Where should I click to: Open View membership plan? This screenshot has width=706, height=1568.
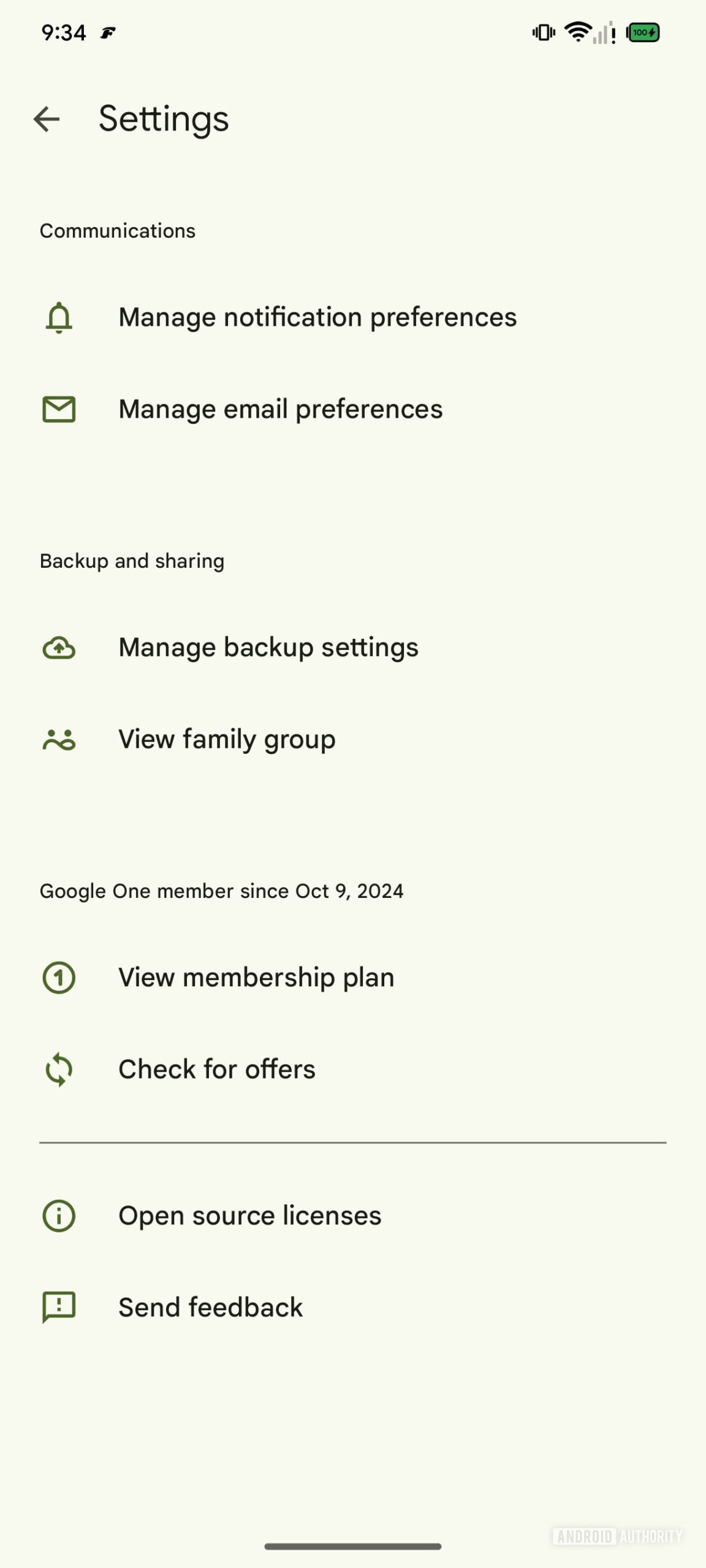click(256, 978)
